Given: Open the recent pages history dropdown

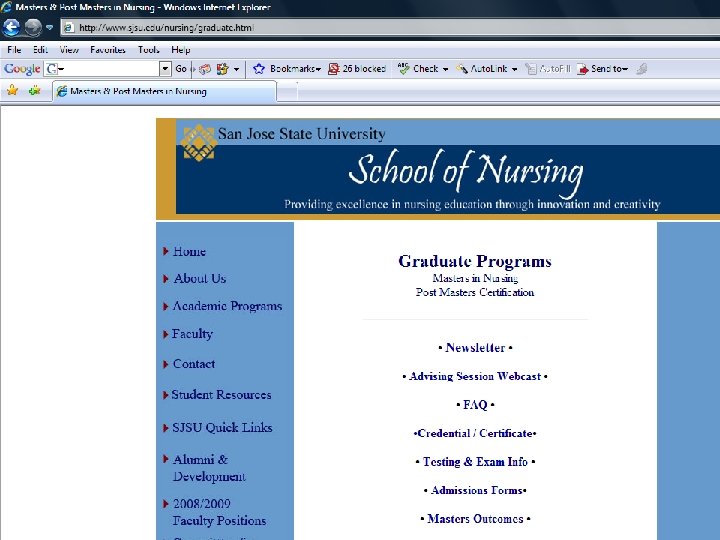Looking at the screenshot, I should tap(49, 28).
